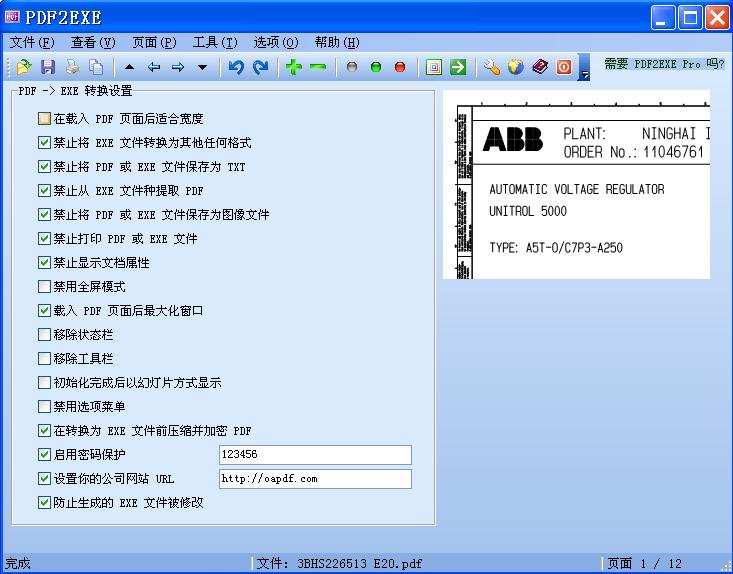
Task: Expand the toolbar overflow arrow
Action: click(x=584, y=67)
